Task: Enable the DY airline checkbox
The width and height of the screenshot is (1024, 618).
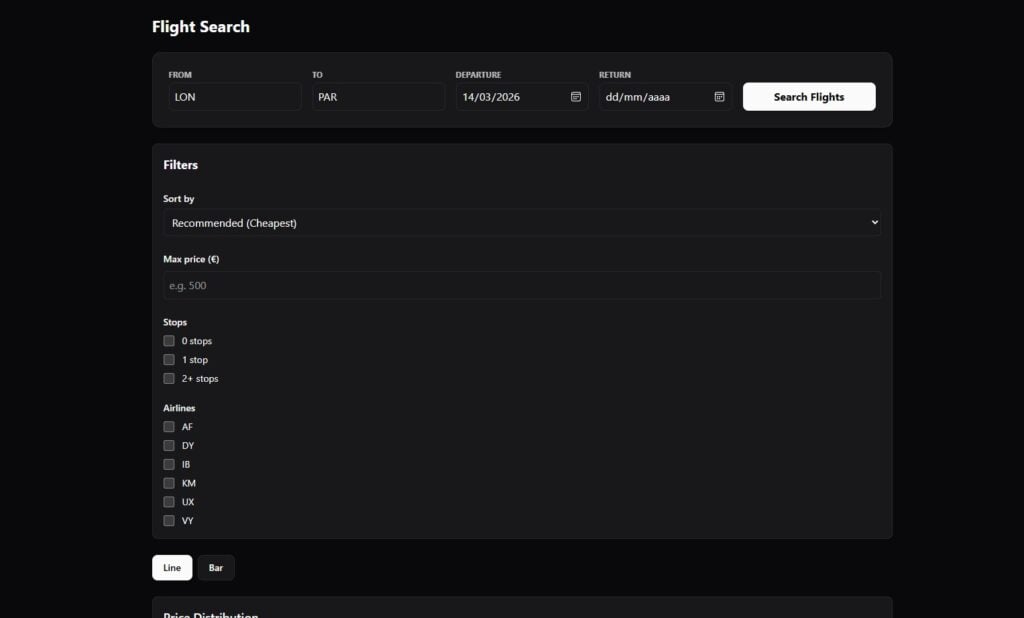Action: (169, 446)
